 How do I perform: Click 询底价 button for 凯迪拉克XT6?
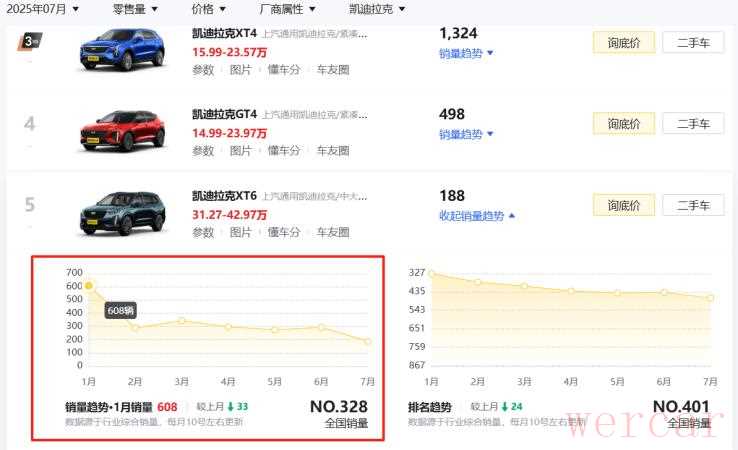[x=623, y=205]
